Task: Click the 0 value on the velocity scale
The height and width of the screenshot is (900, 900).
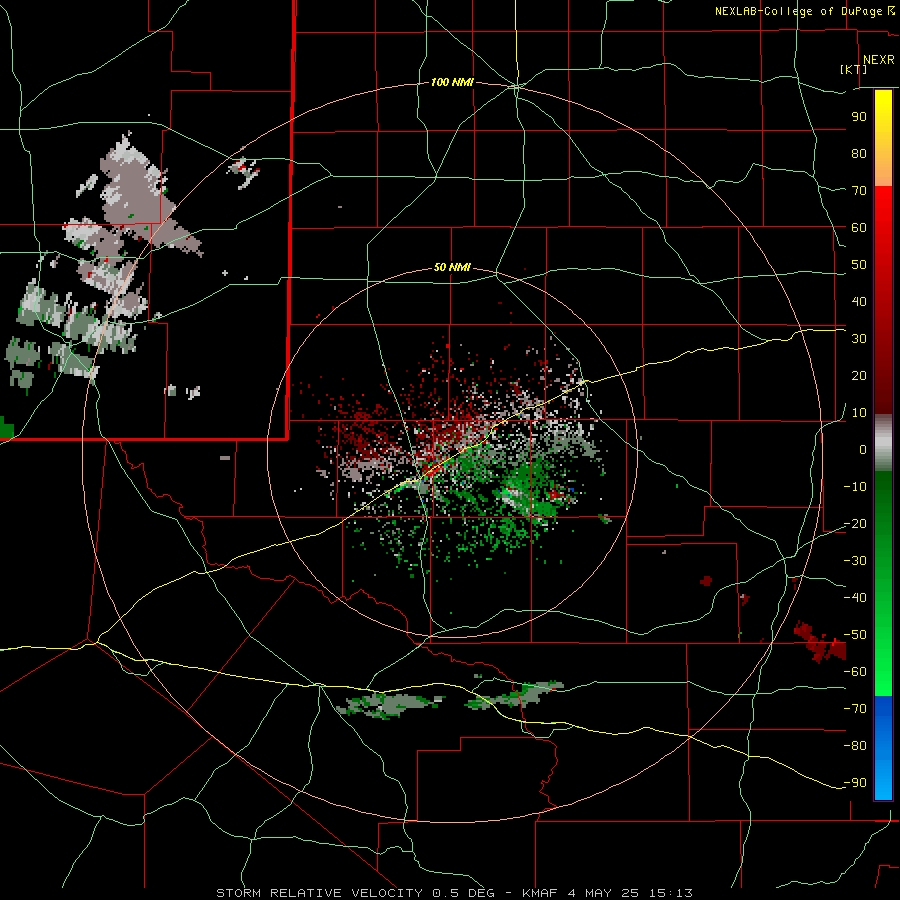Action: tap(863, 449)
